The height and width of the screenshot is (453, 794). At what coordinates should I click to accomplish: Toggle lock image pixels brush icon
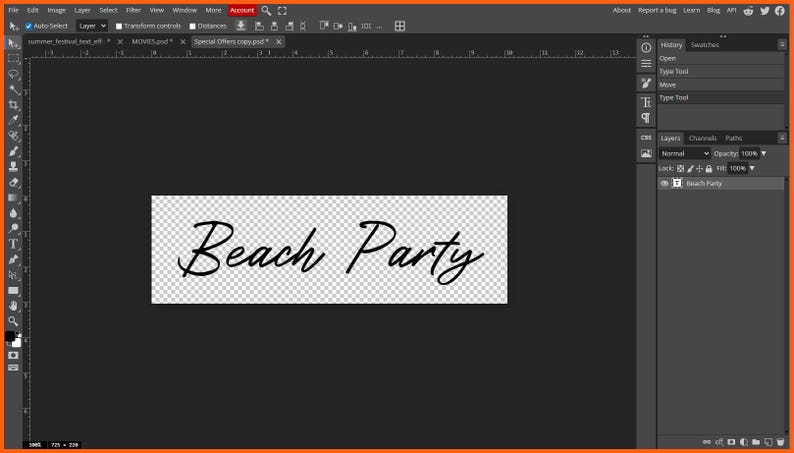click(690, 169)
